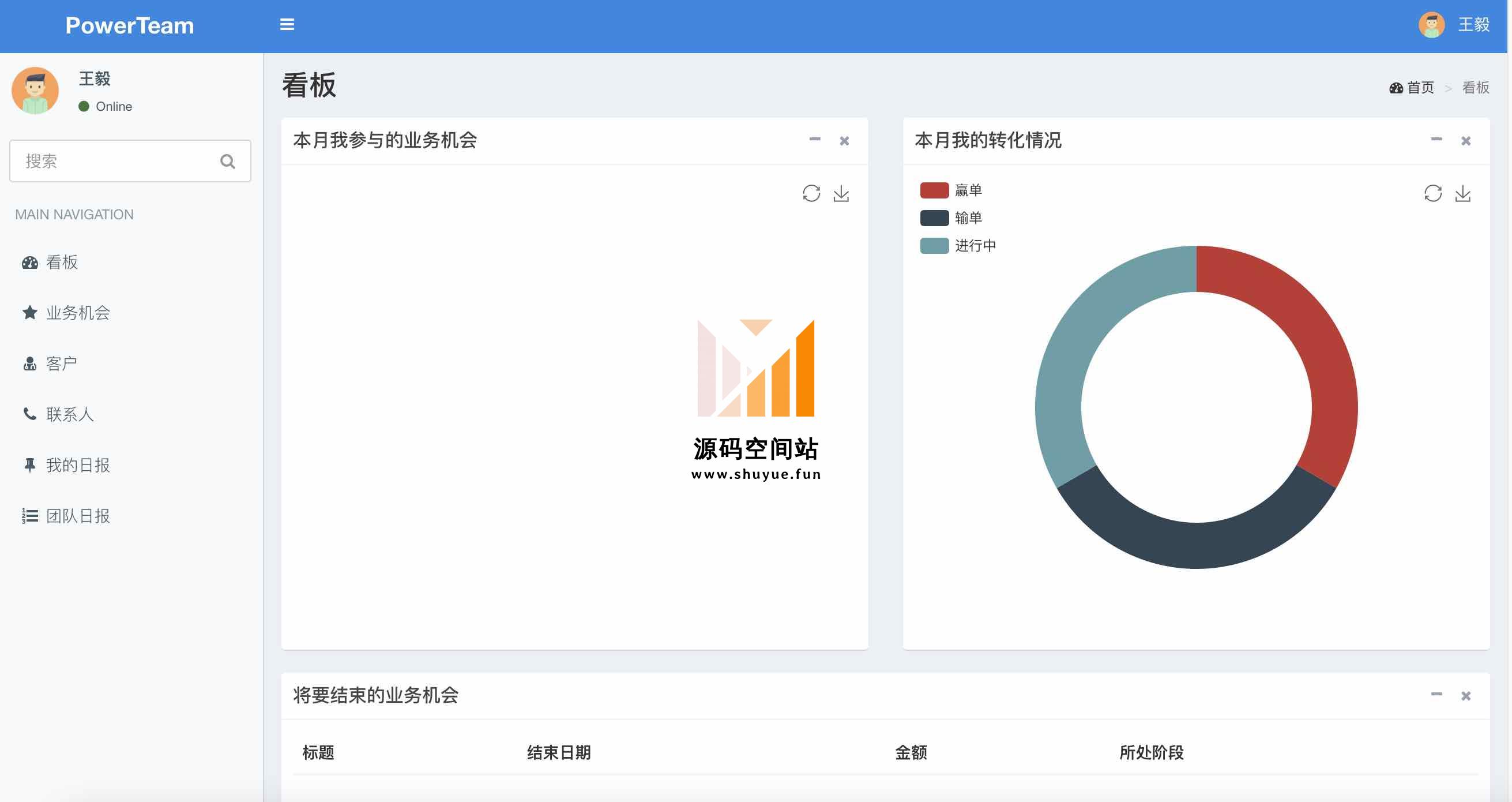This screenshot has width=1512, height=802.
Task: Click the 标题 column header
Action: pos(318,753)
